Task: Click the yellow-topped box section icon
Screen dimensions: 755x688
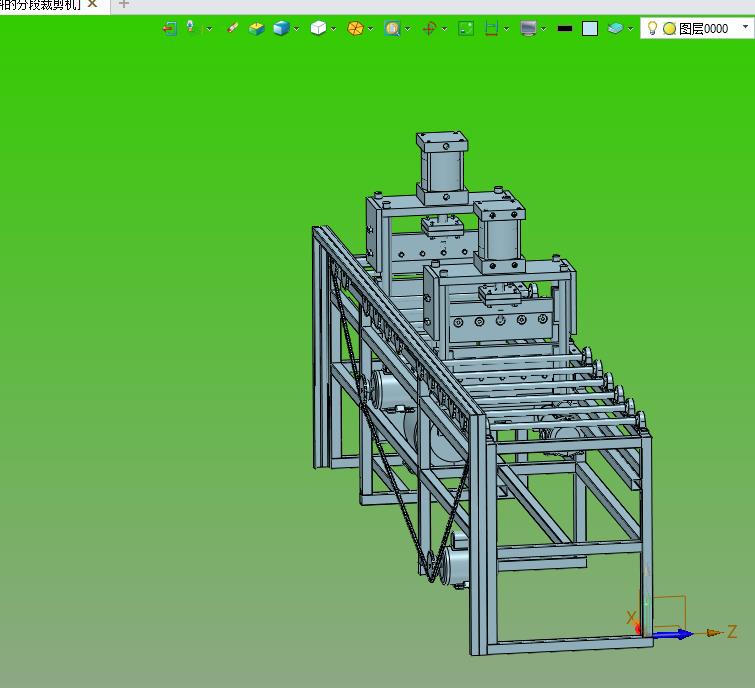Action: (257, 28)
